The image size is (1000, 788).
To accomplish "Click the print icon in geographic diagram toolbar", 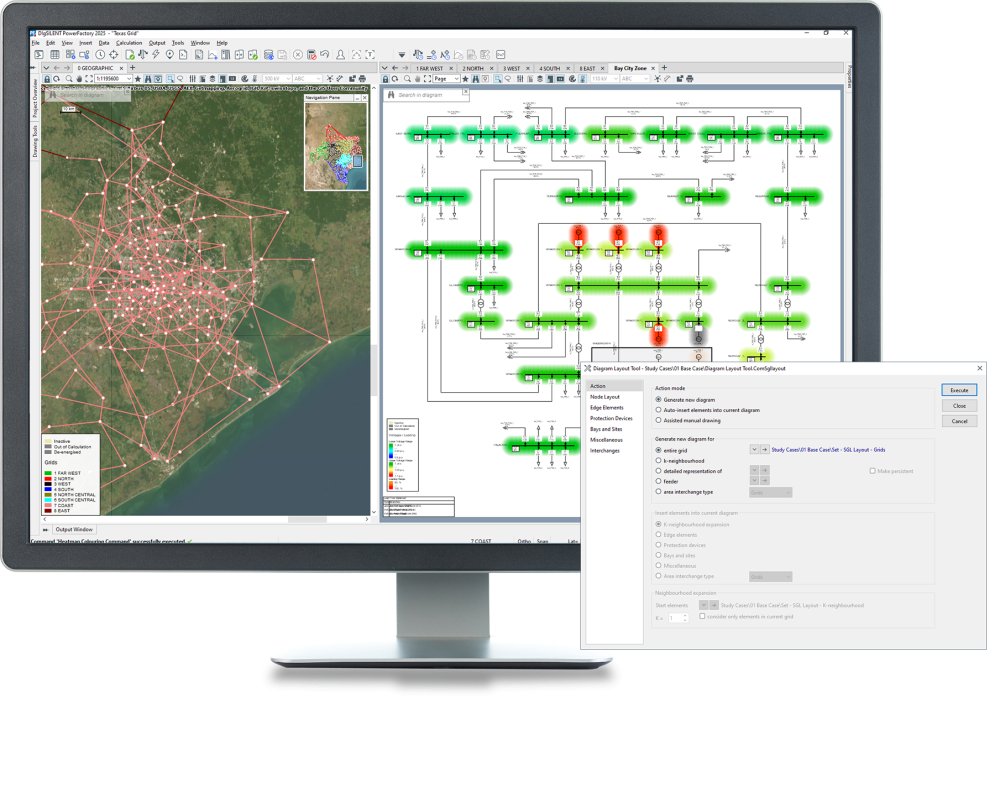I will (x=362, y=79).
